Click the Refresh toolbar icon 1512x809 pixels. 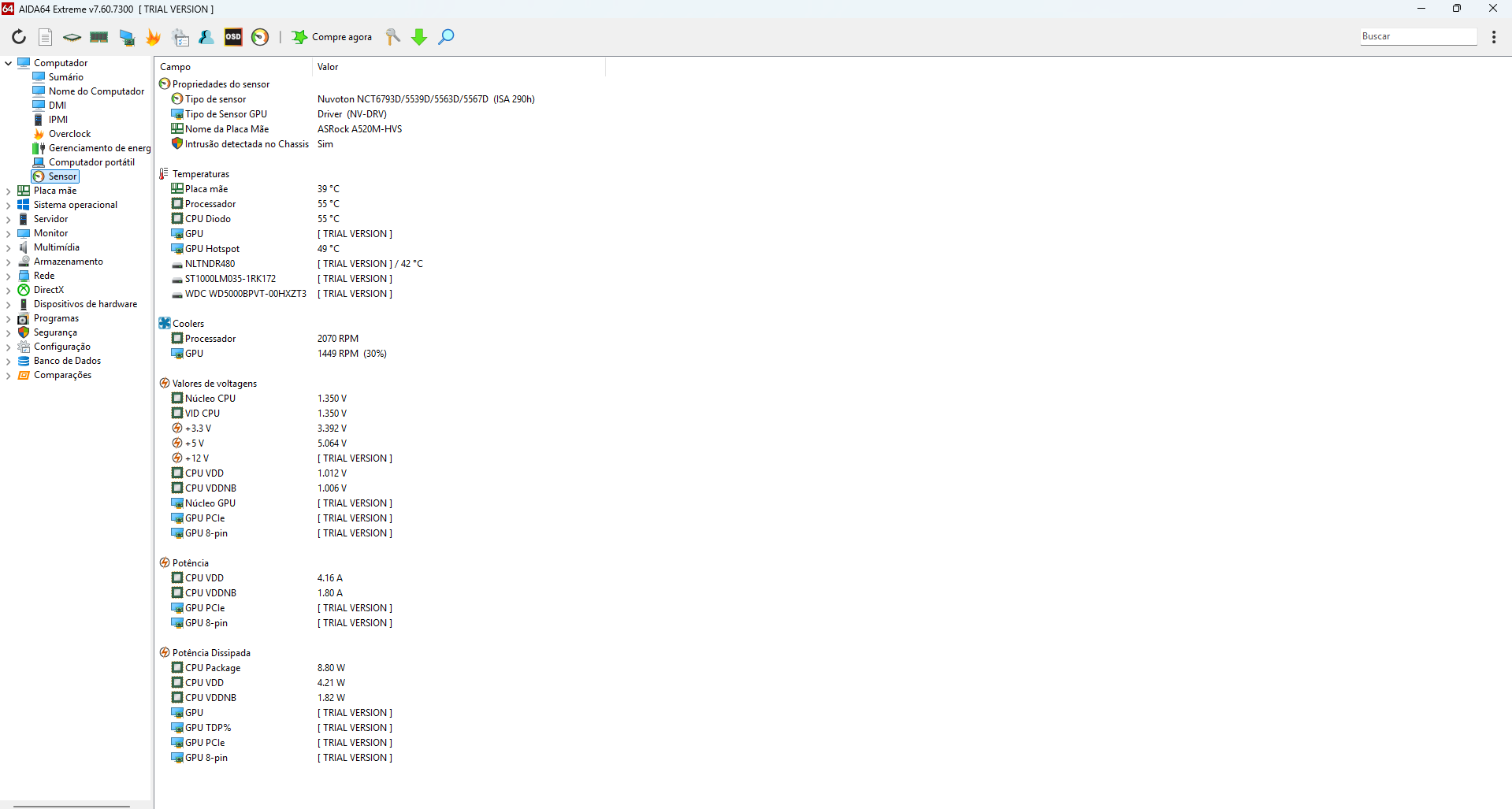[x=19, y=37]
